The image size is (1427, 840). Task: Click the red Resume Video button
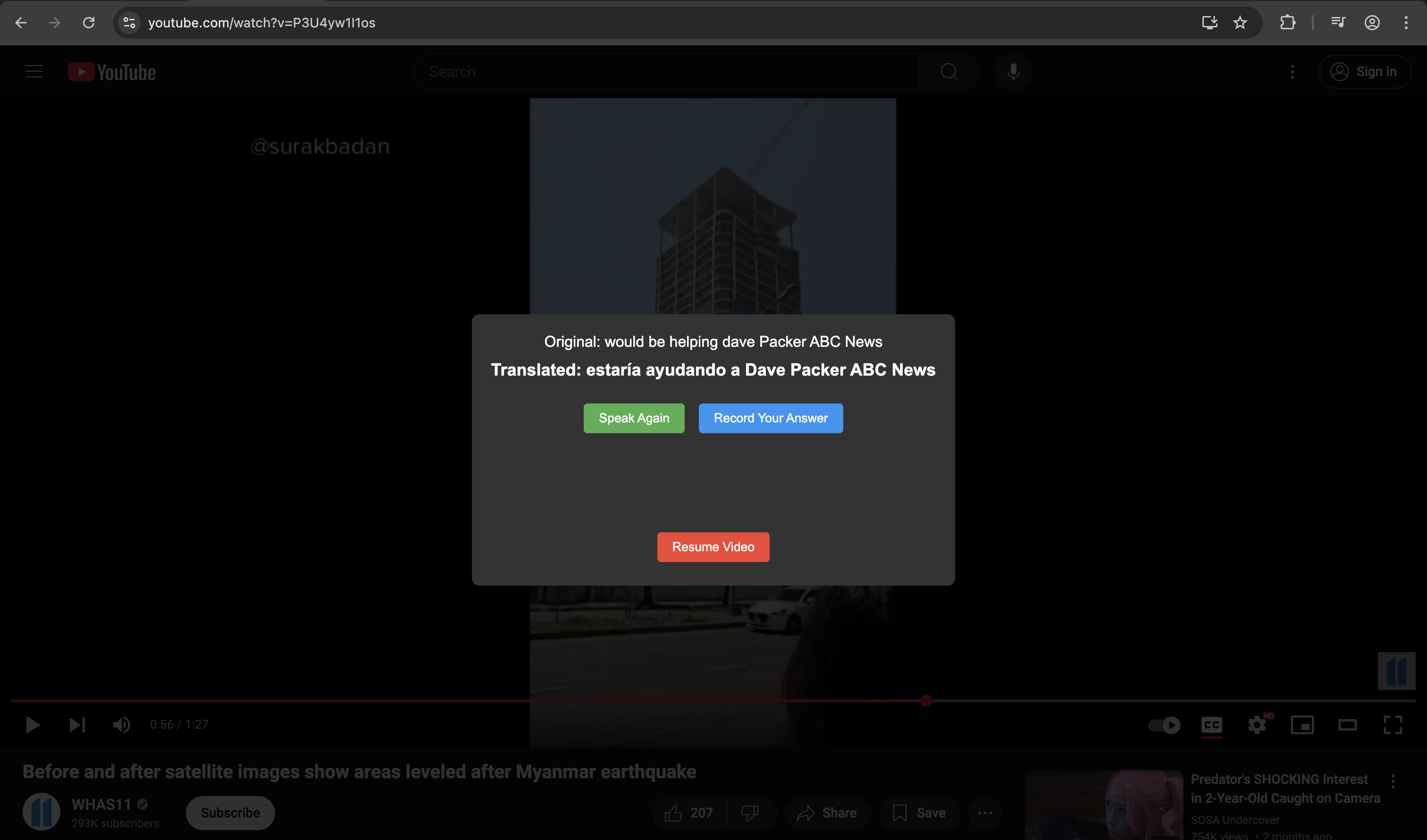[713, 546]
